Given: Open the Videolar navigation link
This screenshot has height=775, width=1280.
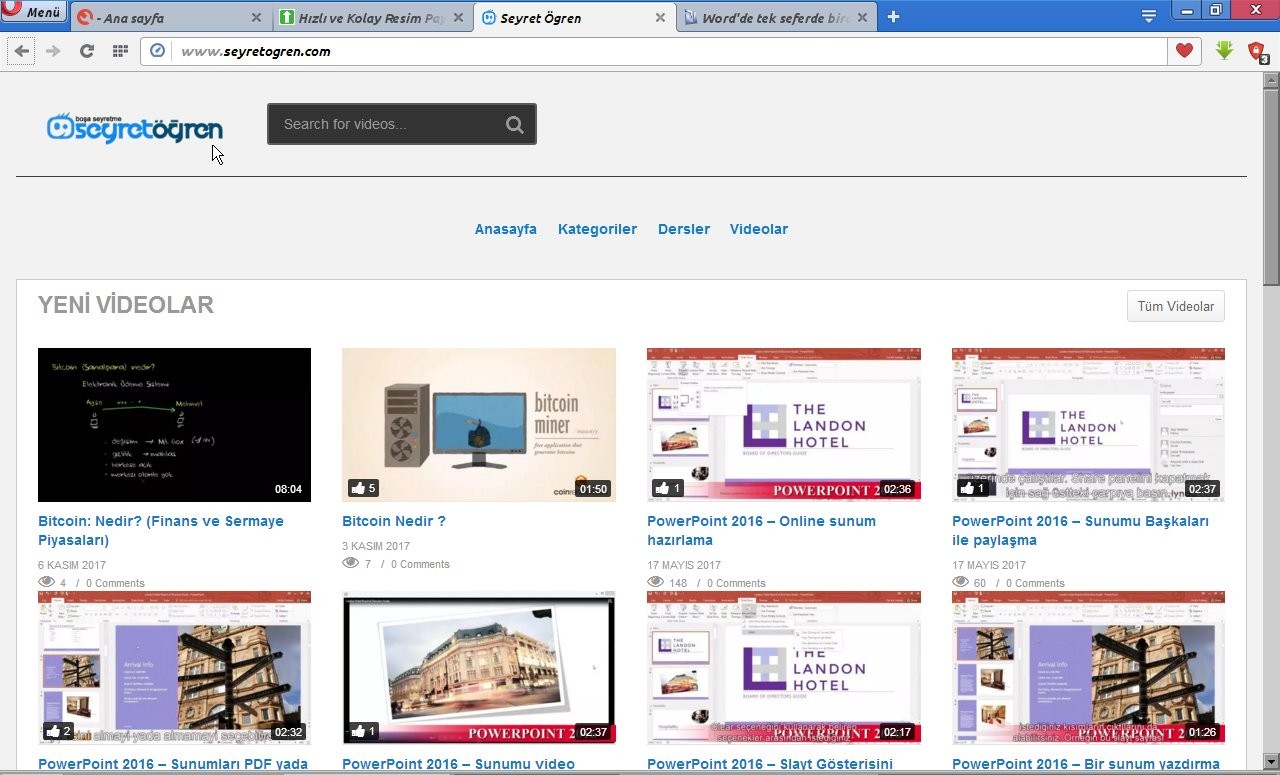Looking at the screenshot, I should pos(759,229).
